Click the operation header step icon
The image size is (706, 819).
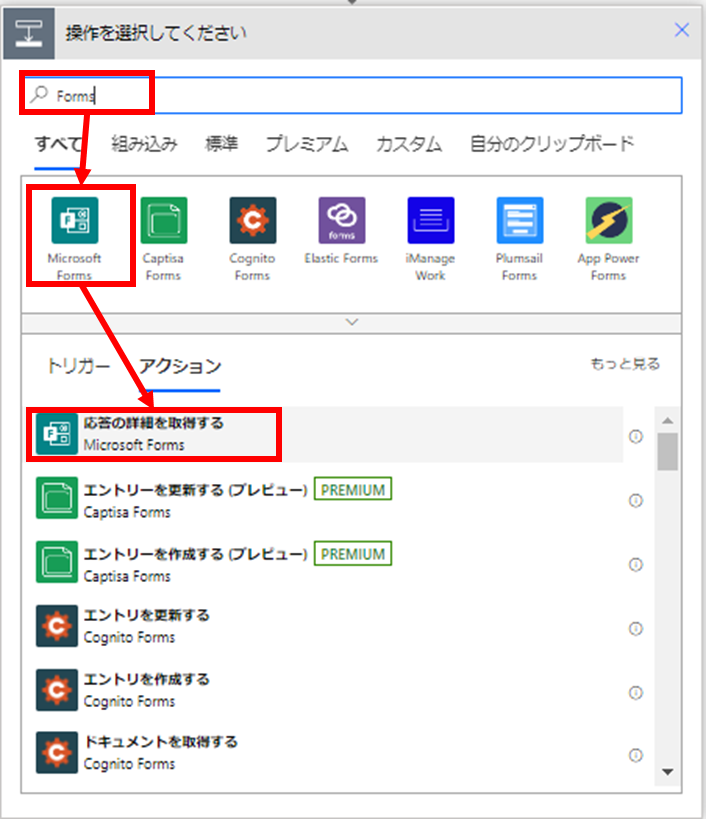(29, 33)
